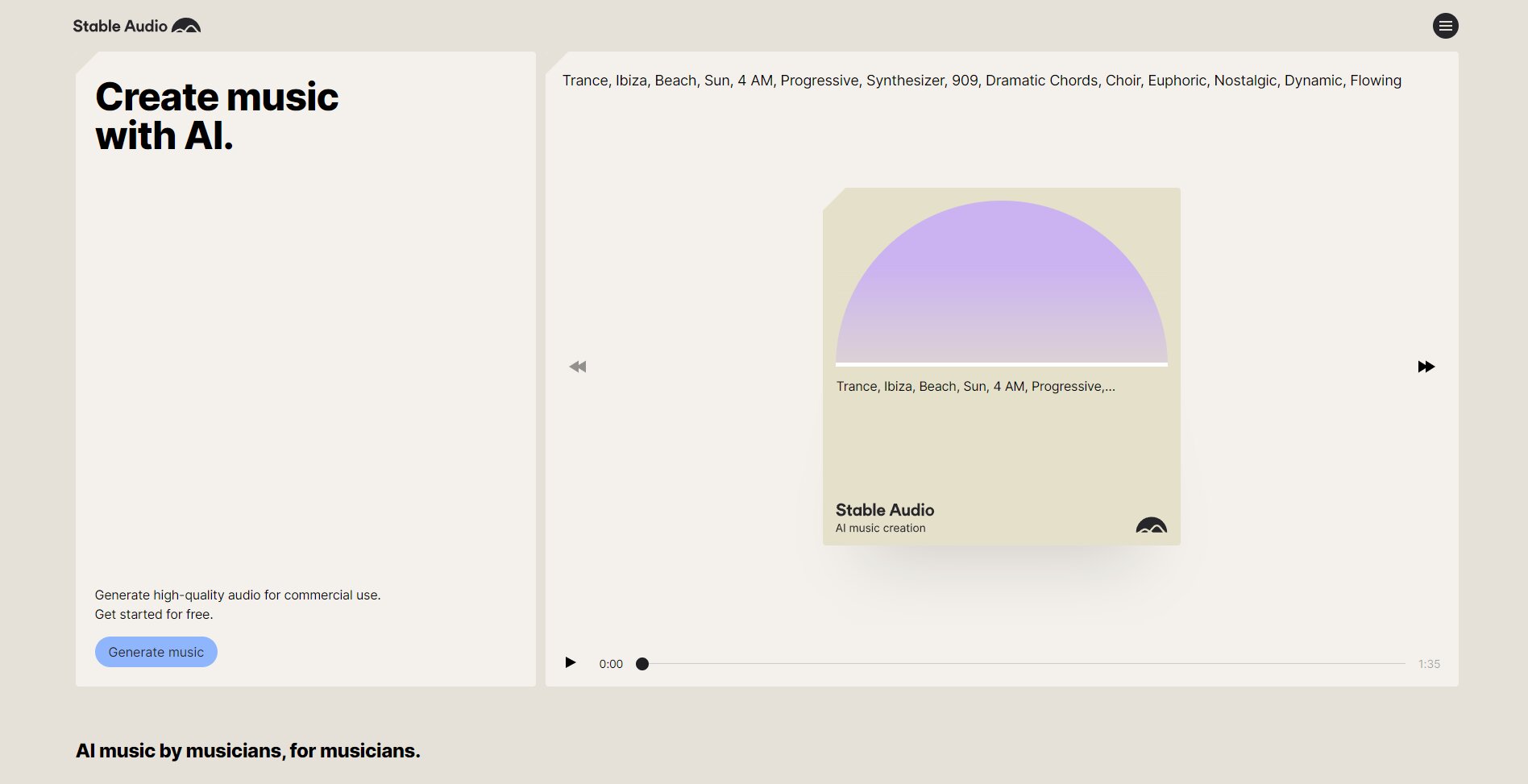The height and width of the screenshot is (784, 1528).
Task: Go back to the previous track
Action: (578, 367)
